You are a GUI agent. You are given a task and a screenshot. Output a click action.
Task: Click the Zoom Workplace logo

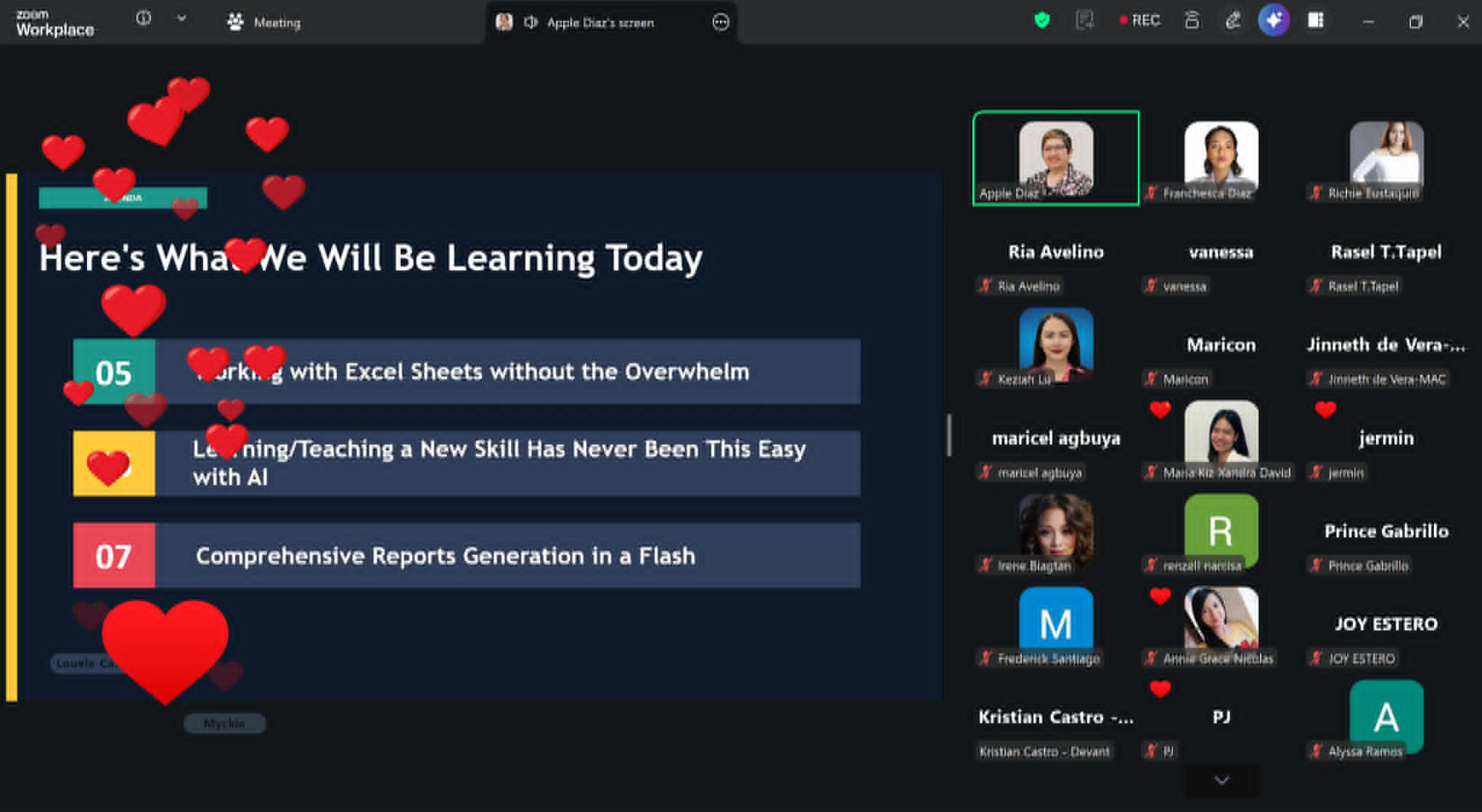[55, 22]
